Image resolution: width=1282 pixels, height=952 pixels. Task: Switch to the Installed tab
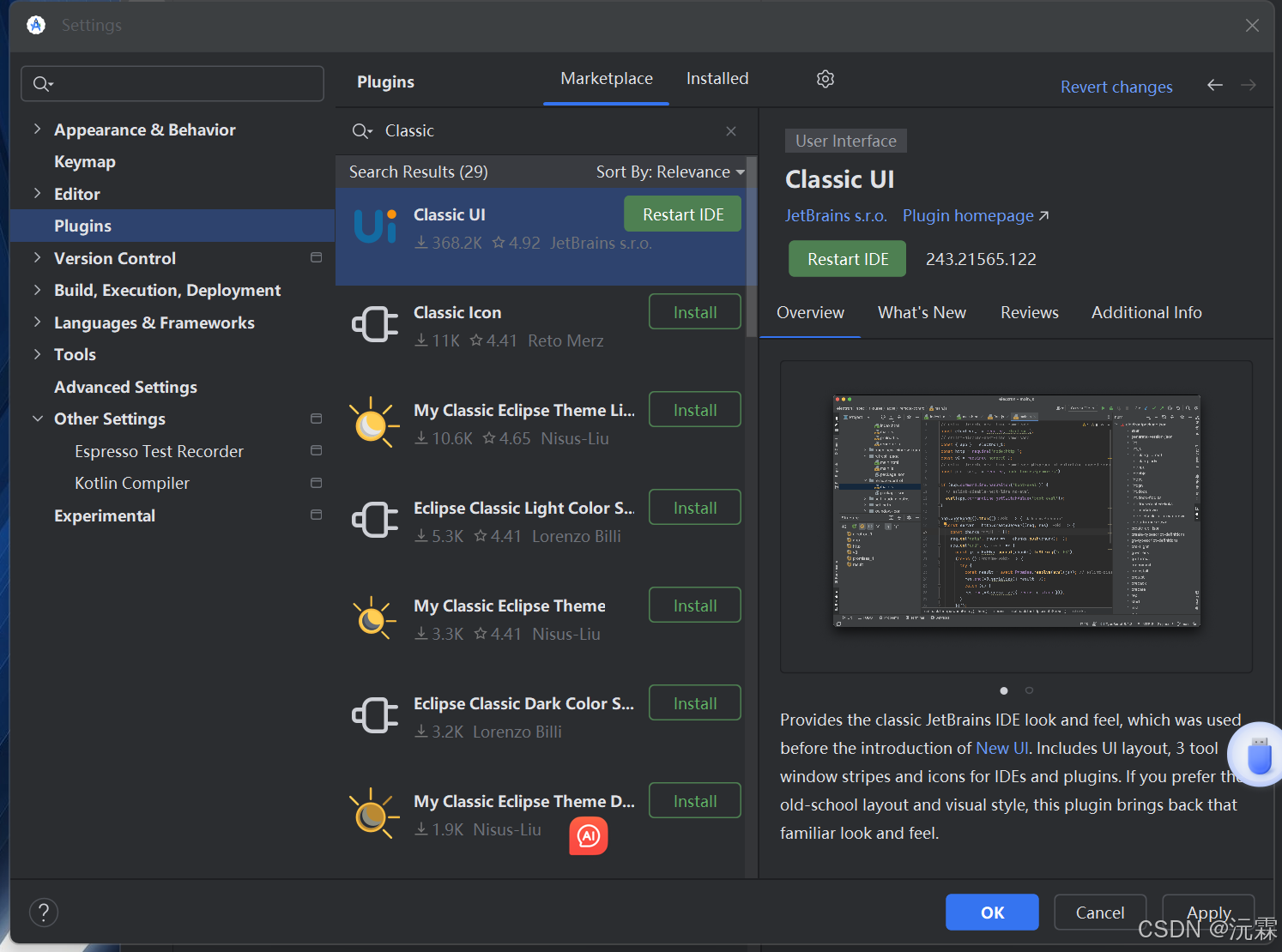click(717, 79)
